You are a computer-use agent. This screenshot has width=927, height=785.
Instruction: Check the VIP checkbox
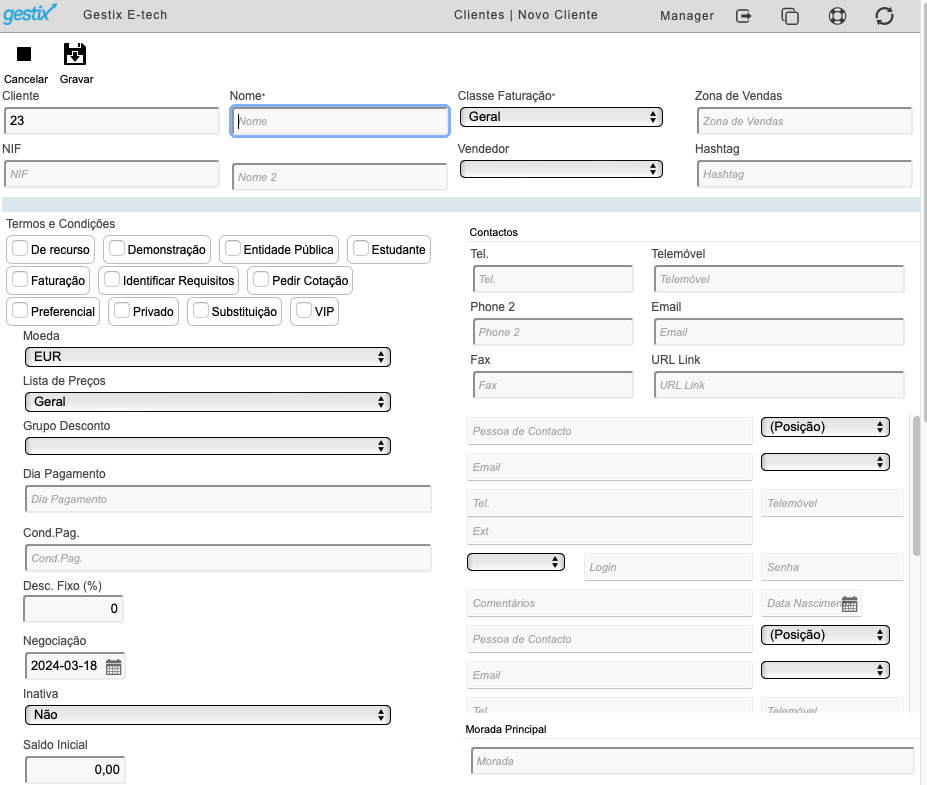(304, 310)
